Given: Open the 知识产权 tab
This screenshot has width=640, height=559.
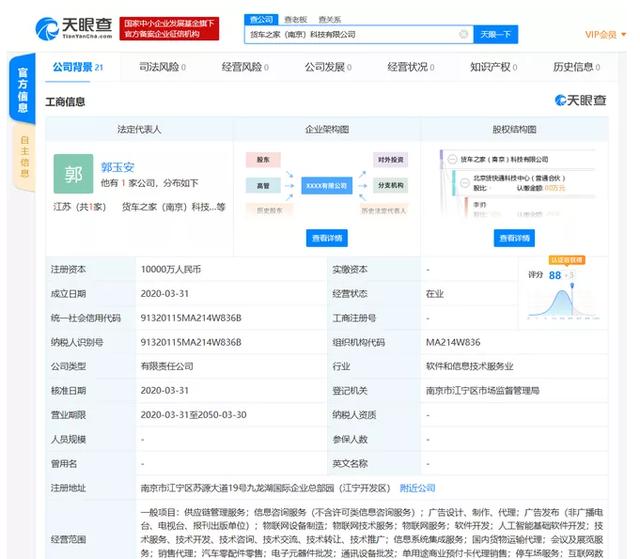Looking at the screenshot, I should click(493, 67).
